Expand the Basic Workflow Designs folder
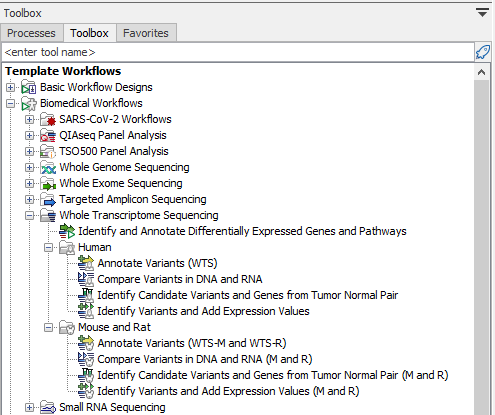 (10, 87)
